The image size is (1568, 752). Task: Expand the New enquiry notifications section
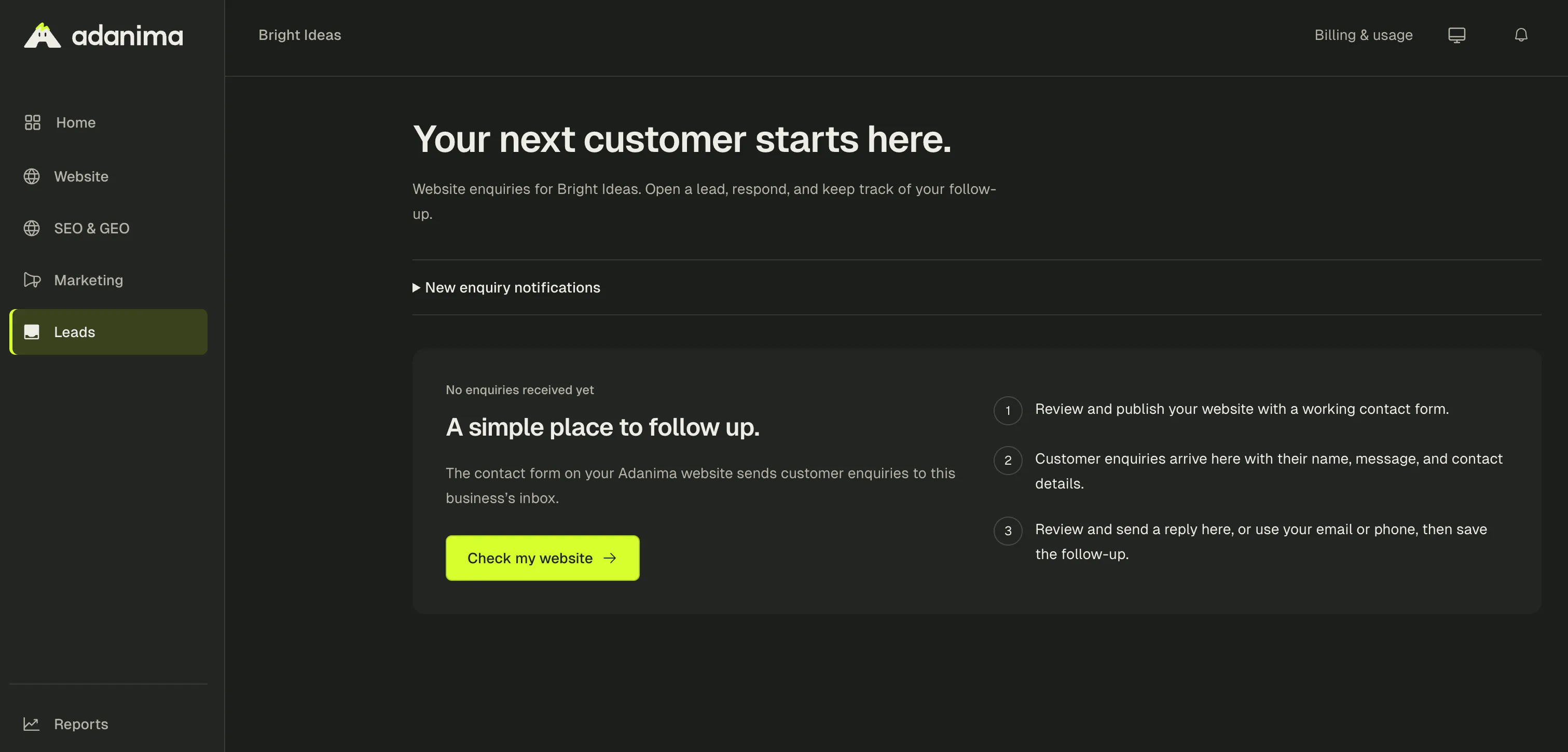[506, 288]
